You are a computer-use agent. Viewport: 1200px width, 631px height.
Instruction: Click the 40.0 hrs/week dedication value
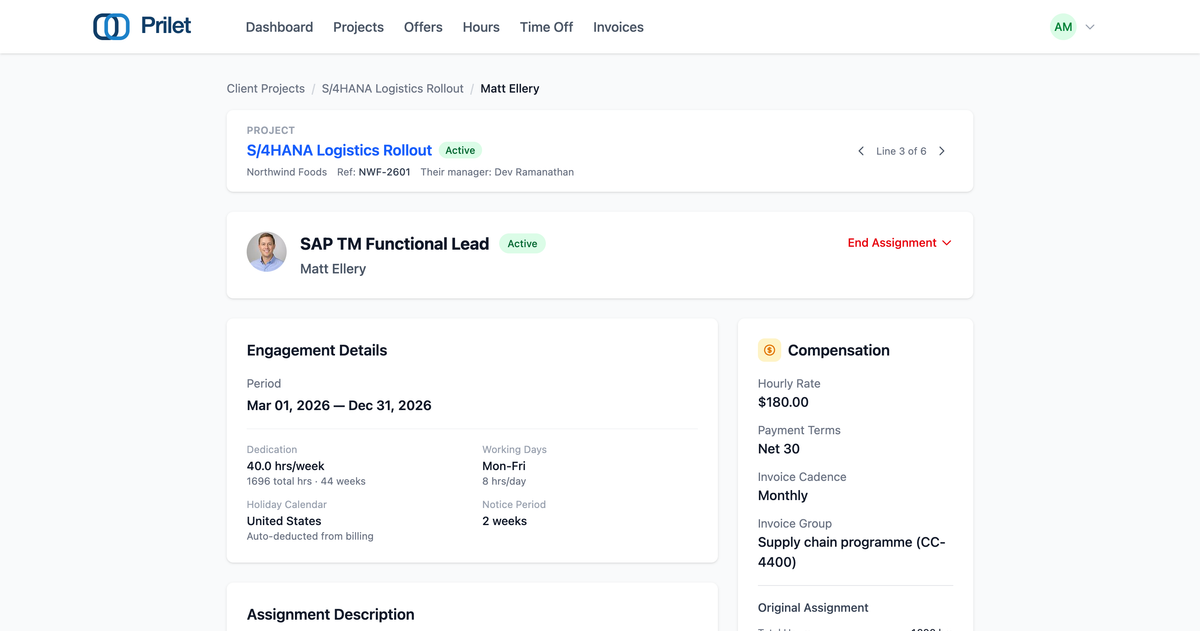point(286,466)
